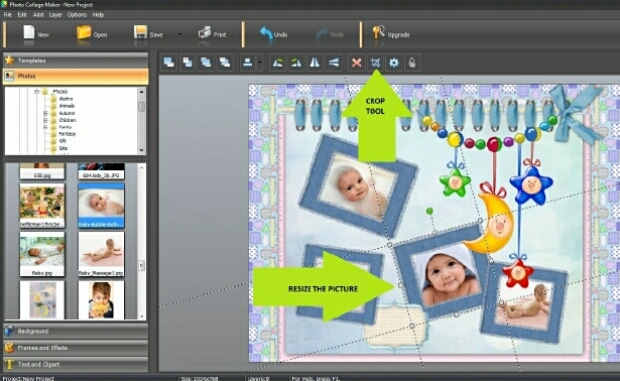
Task: Save the collage with the Save button
Action: 148,34
